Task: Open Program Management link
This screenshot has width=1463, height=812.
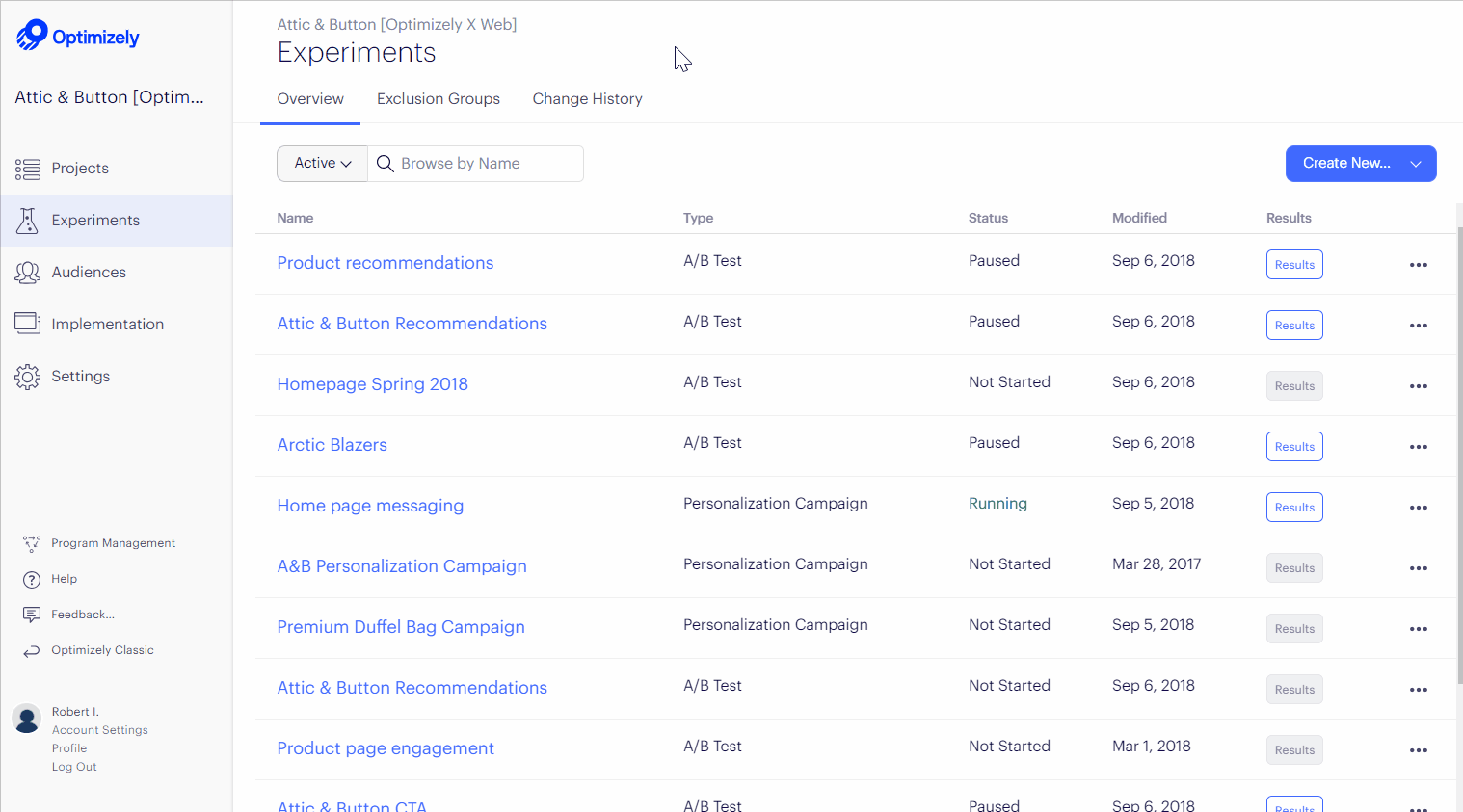Action: [113, 543]
